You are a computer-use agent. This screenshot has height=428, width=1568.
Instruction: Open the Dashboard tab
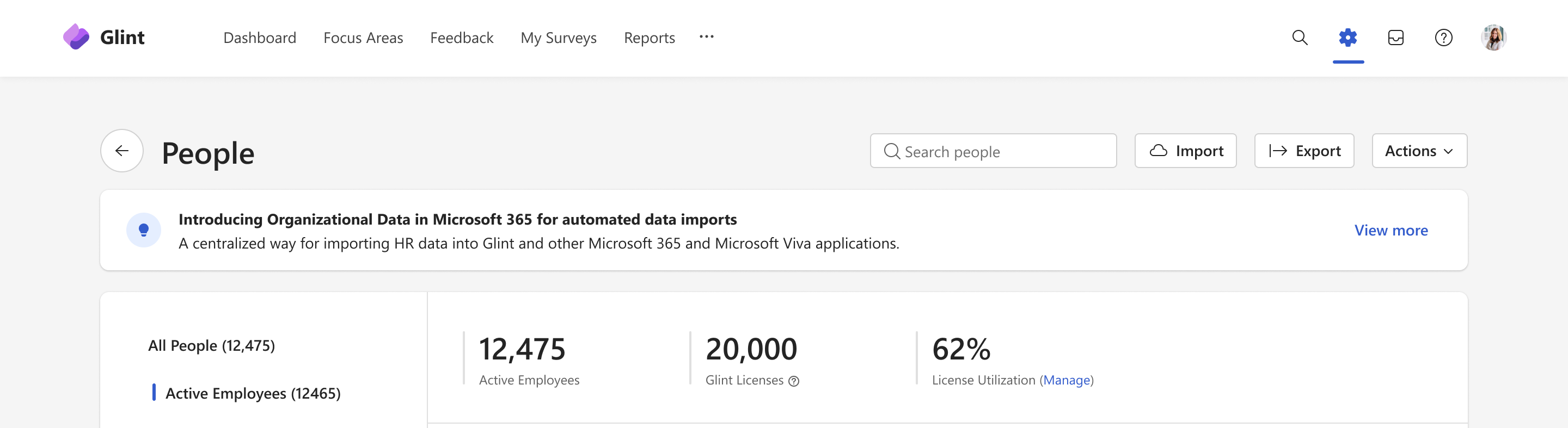pos(259,38)
